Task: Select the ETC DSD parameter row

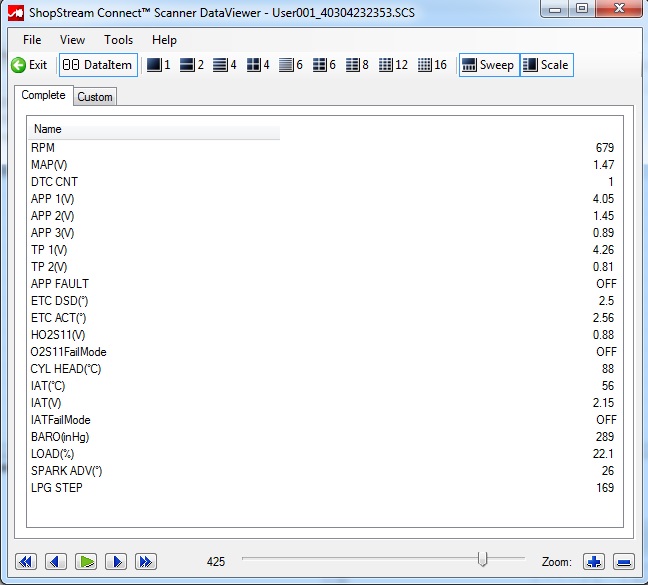Action: [324, 301]
